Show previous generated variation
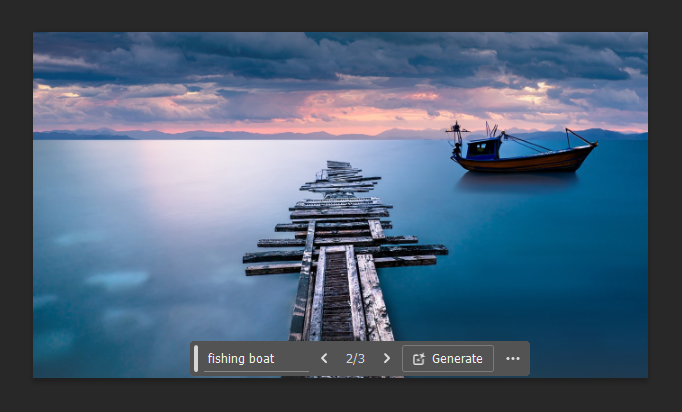Screen dimensions: 682x412 (x=324, y=358)
